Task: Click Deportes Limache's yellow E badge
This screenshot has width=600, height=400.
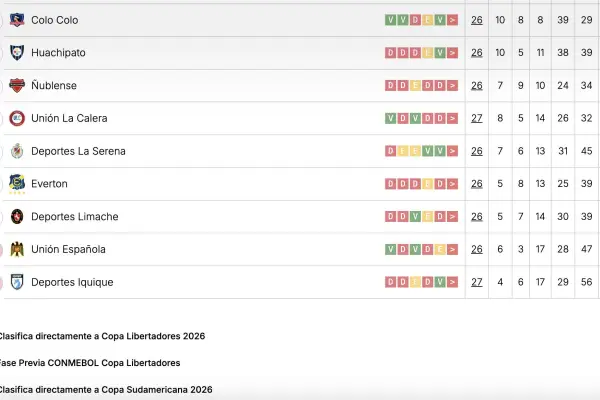Action: 427,217
